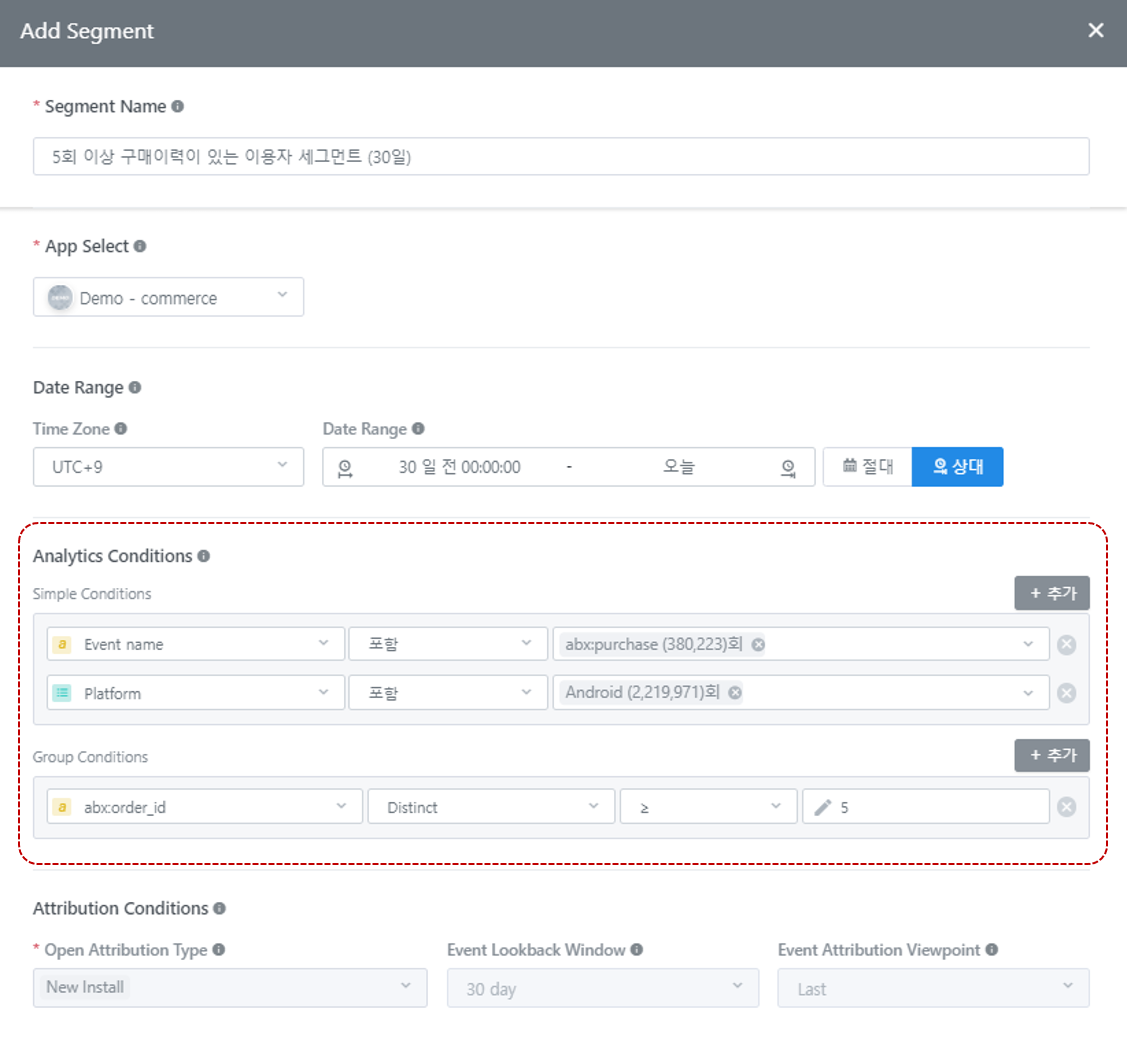Switch date range to 상대 (relative) mode
1127x1053 pixels.
(x=957, y=466)
